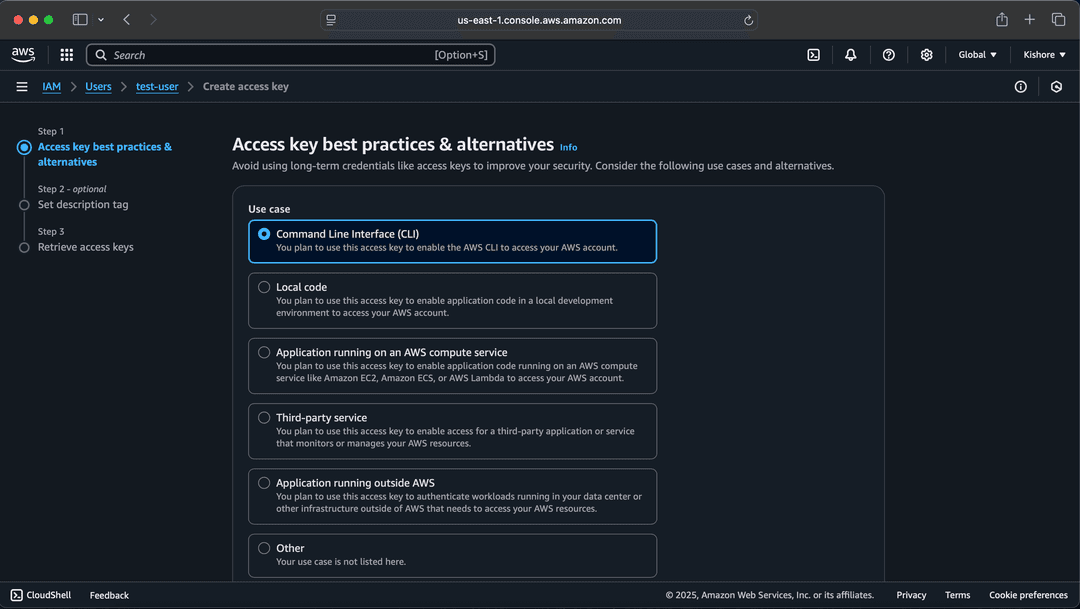Expand the sidebar chevron next to Safari's sidebar icon
Viewport: 1080px width, 609px height.
click(x=102, y=19)
